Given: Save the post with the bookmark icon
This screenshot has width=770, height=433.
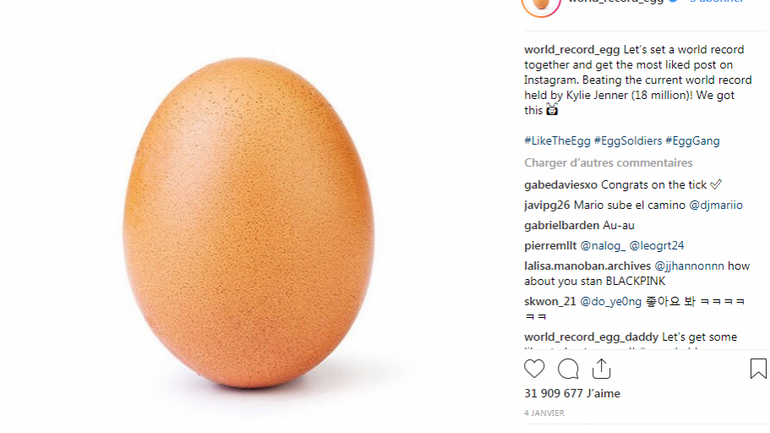Looking at the screenshot, I should (x=758, y=369).
